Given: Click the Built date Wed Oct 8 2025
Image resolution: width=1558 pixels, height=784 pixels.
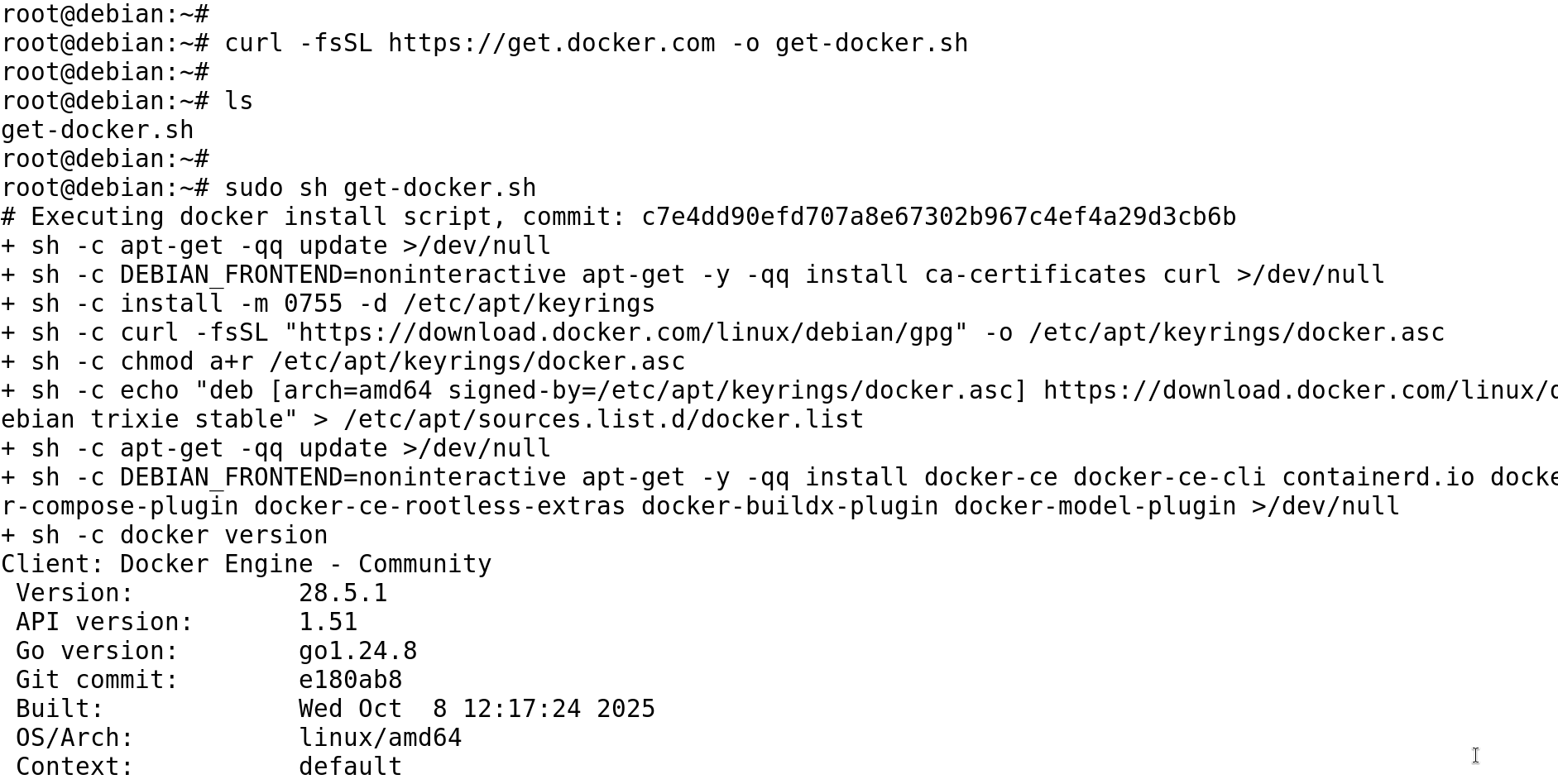Looking at the screenshot, I should [477, 709].
